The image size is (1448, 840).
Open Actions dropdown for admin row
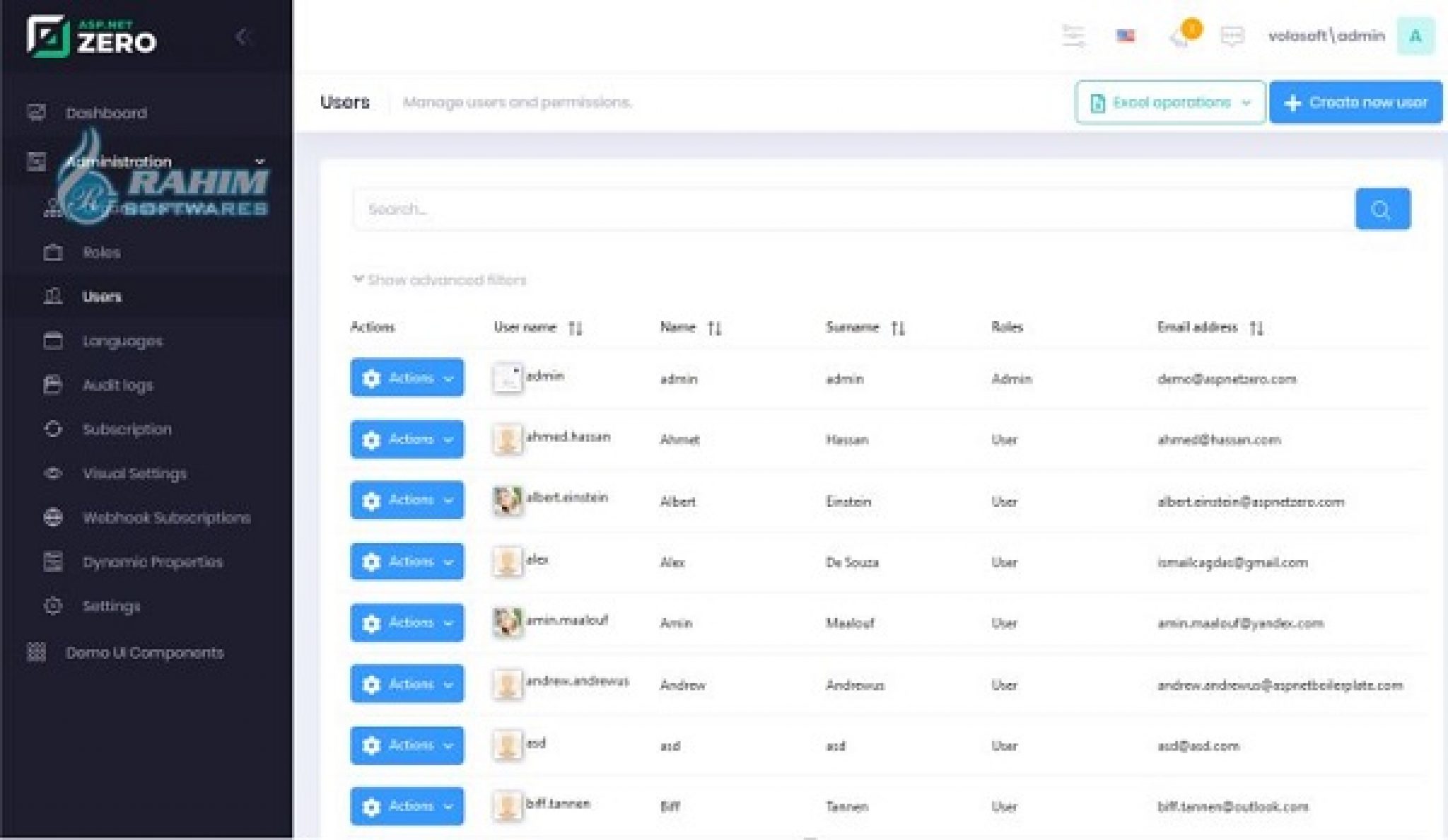(x=407, y=378)
